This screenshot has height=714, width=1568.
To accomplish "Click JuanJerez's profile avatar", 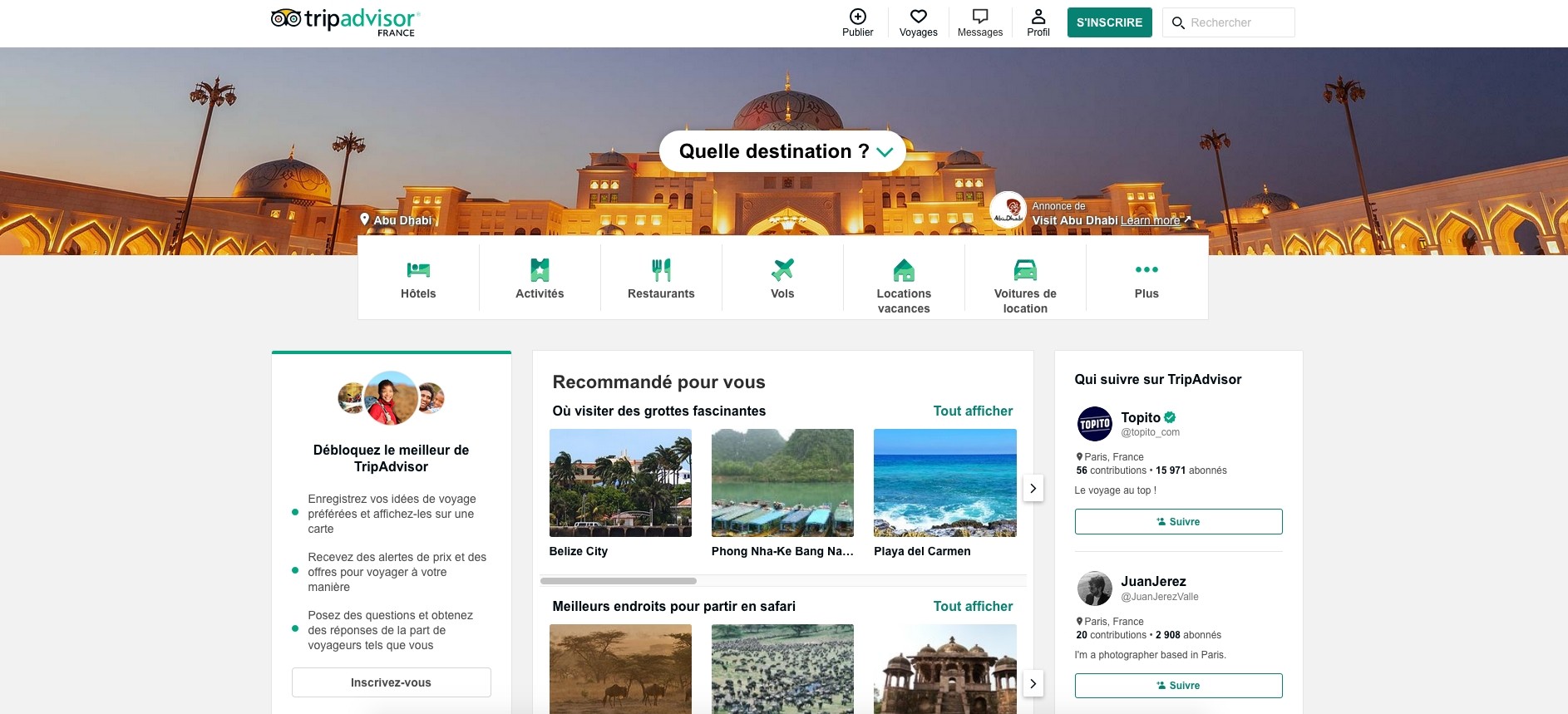I will click(x=1095, y=588).
